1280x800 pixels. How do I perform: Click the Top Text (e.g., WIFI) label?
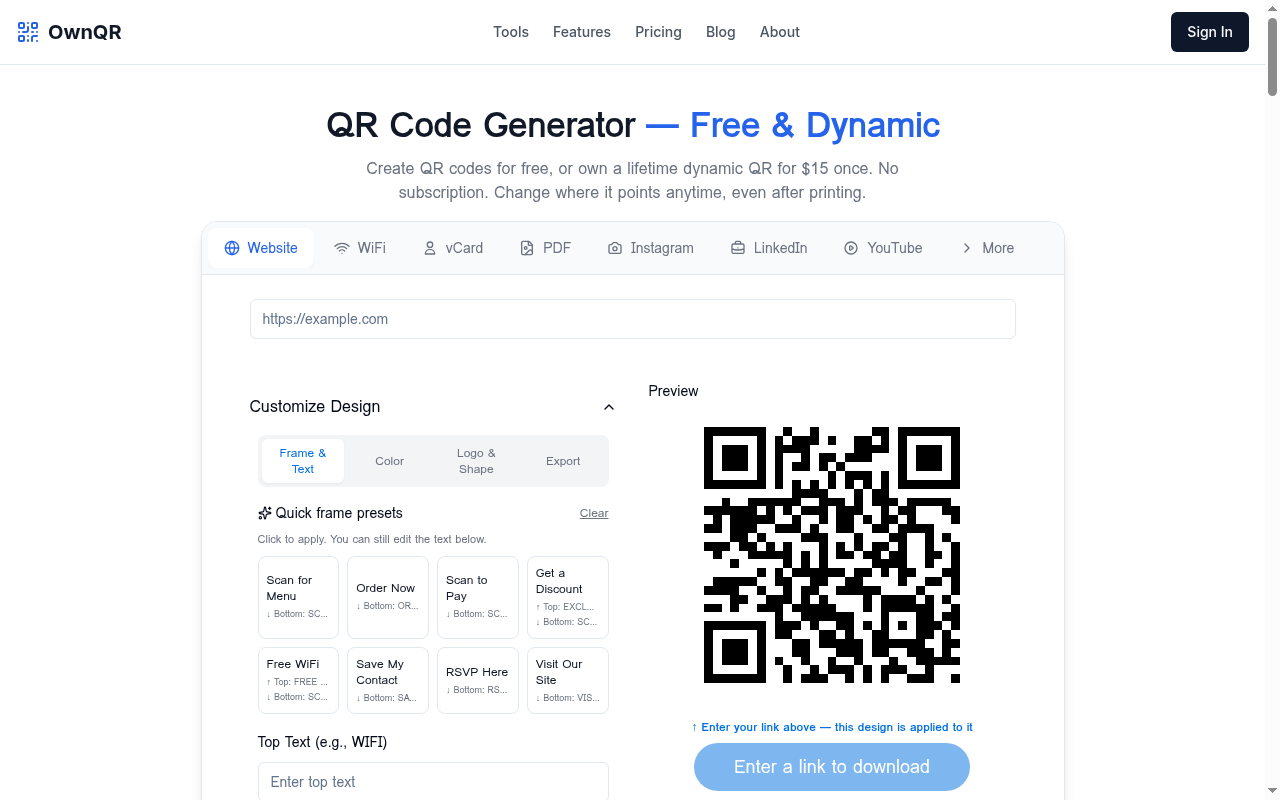coord(322,742)
